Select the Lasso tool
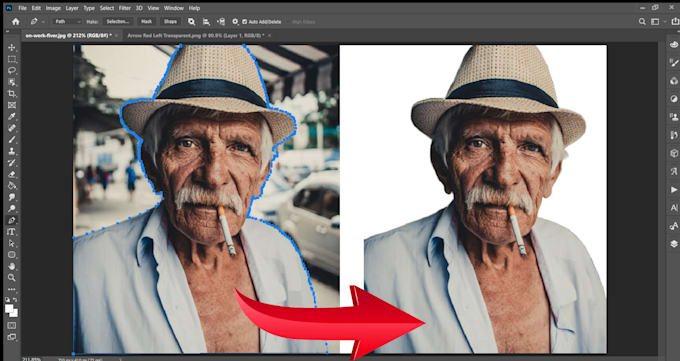680x361 pixels. [x=12, y=70]
